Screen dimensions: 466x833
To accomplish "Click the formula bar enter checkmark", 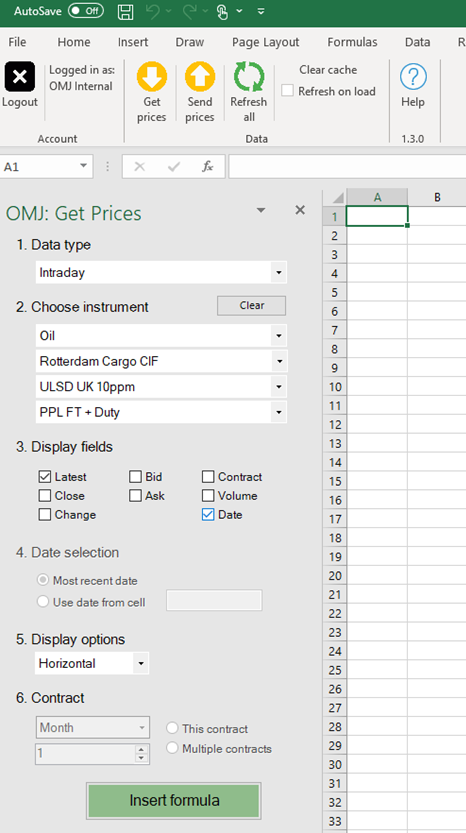I will click(x=174, y=167).
